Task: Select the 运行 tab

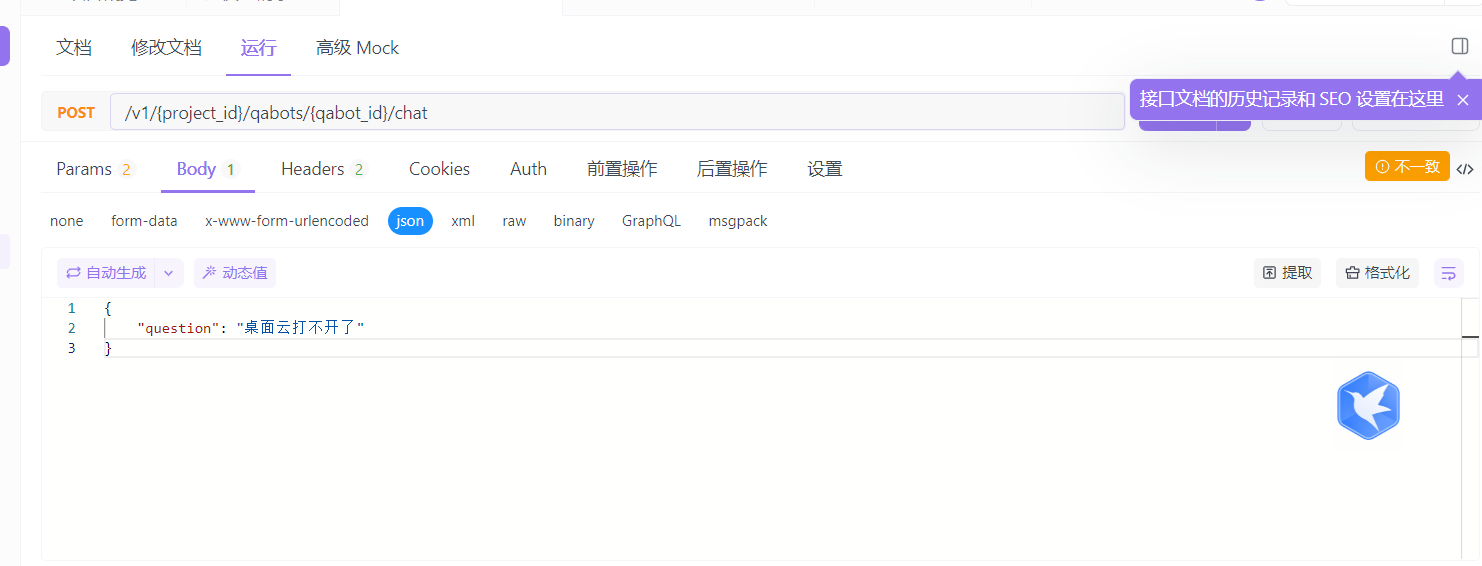Action: click(258, 47)
